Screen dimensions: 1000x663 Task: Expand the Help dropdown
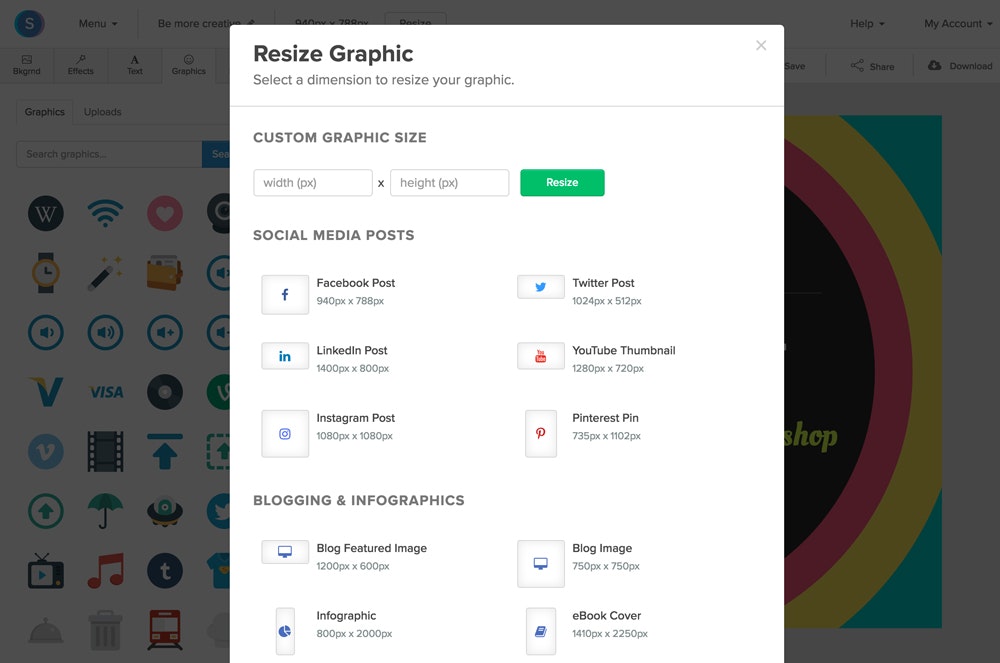tap(867, 24)
